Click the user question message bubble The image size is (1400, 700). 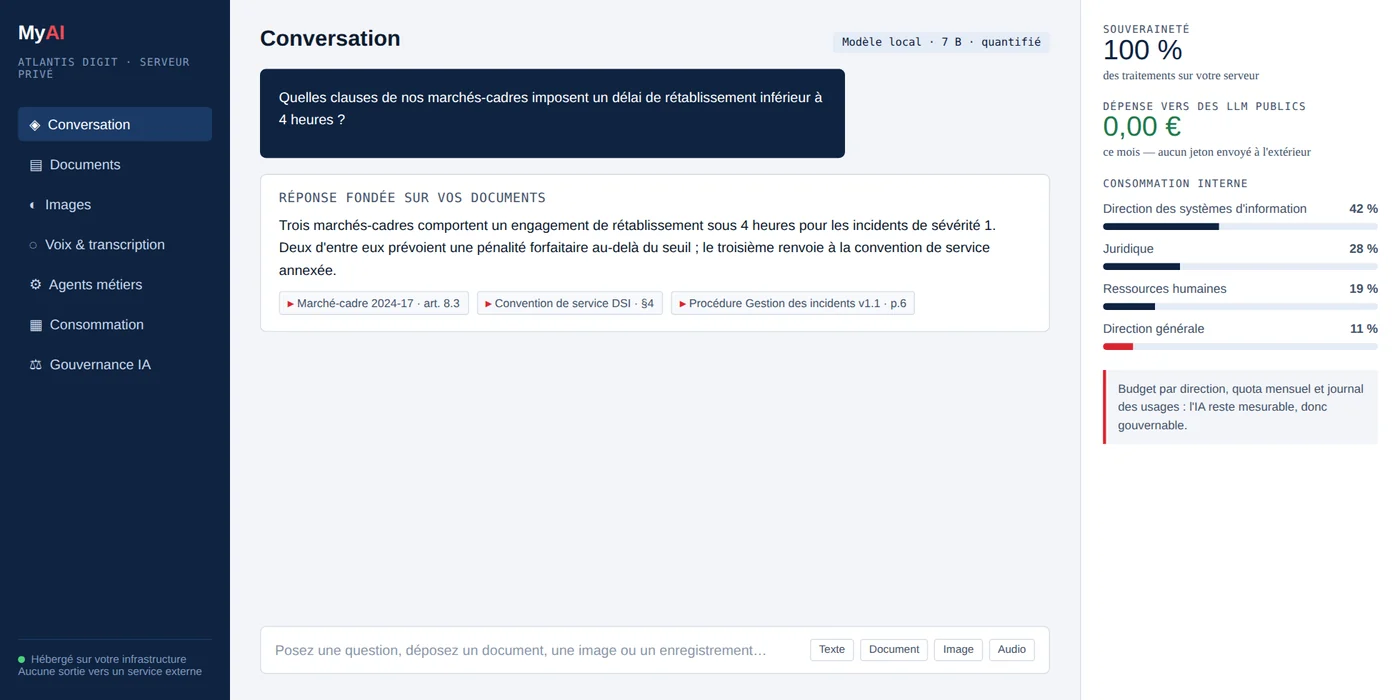coord(552,113)
